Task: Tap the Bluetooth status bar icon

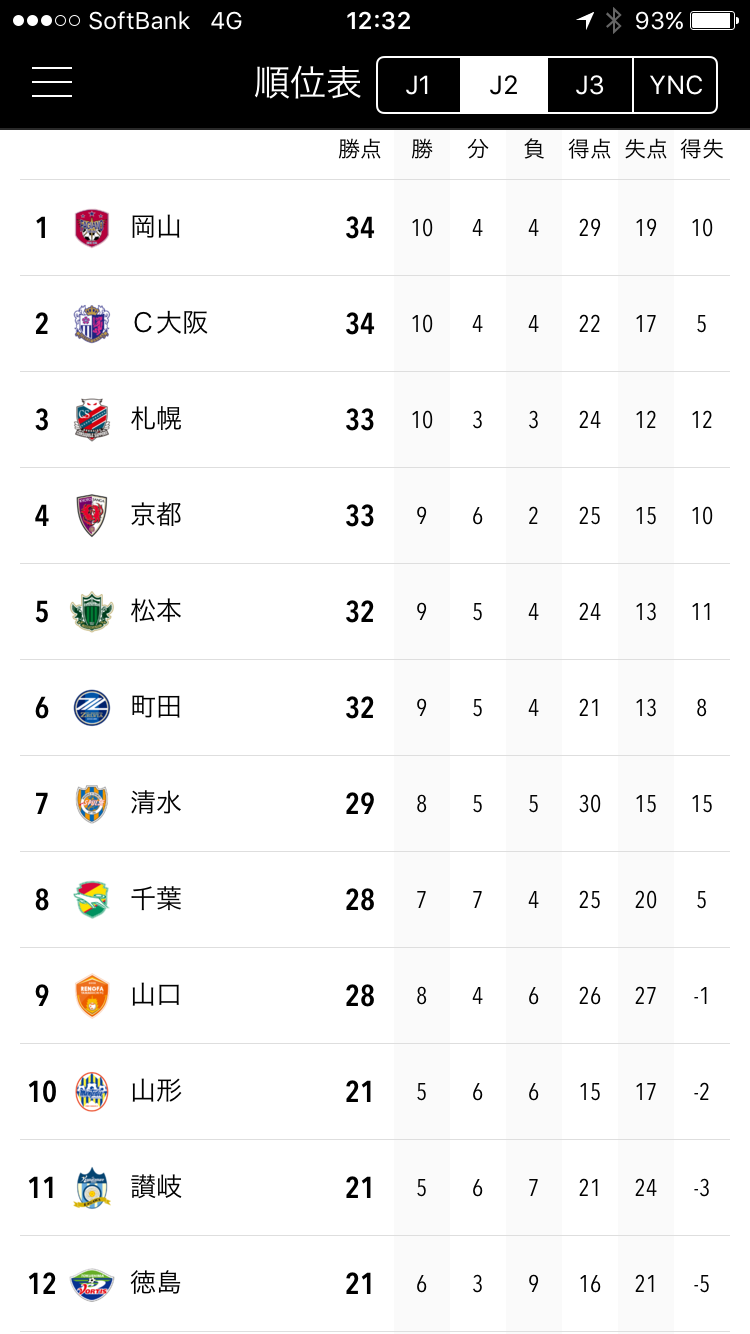Action: pos(614,21)
